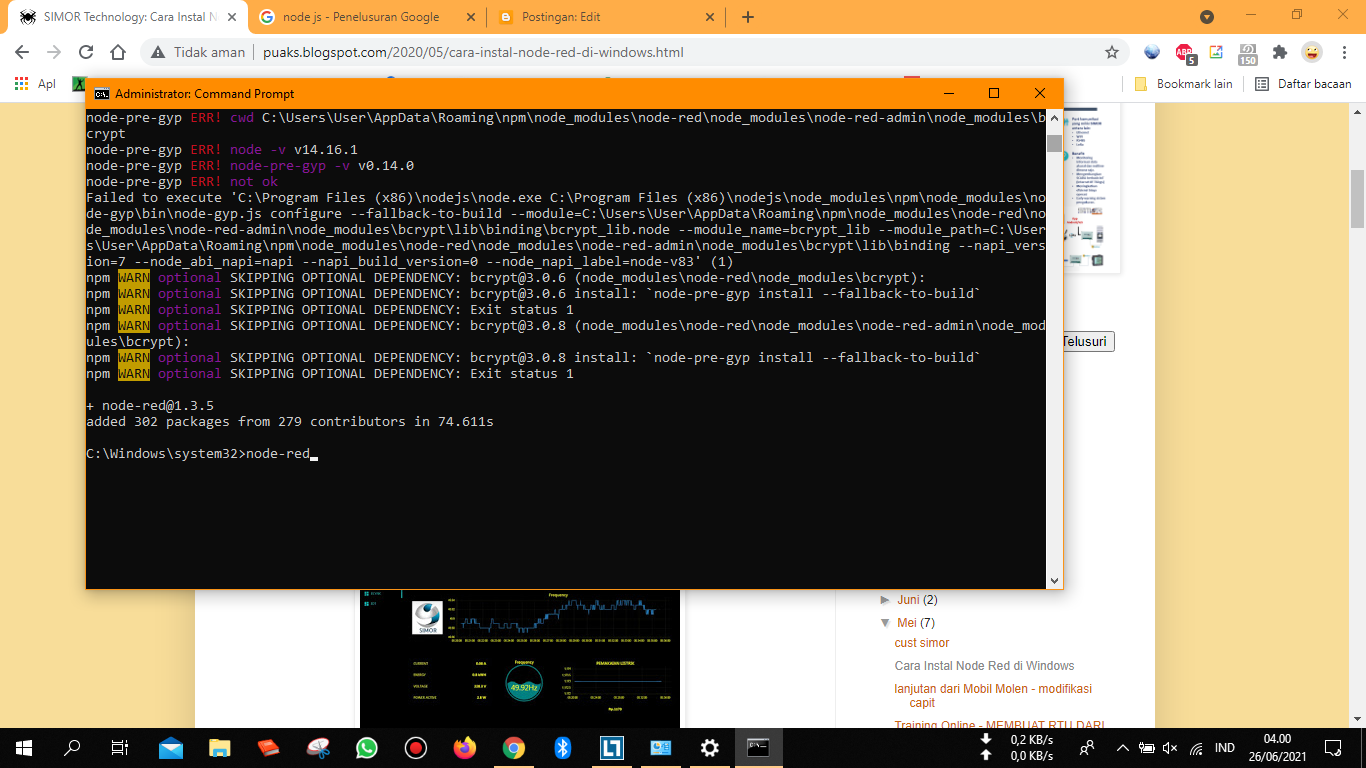1366x768 pixels.
Task: Open the Wi-Fi network tray icon
Action: pos(1196,747)
